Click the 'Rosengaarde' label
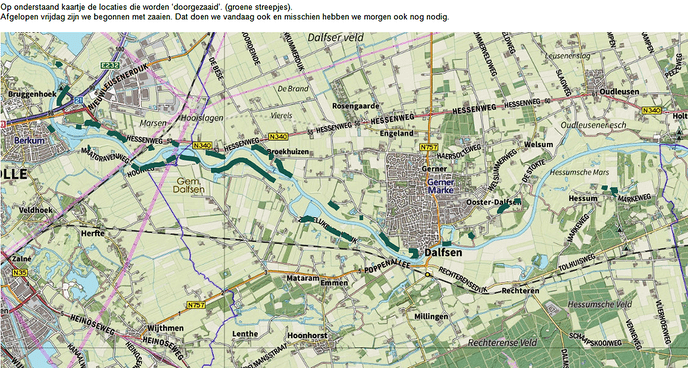This screenshot has width=688, height=368. (355, 106)
